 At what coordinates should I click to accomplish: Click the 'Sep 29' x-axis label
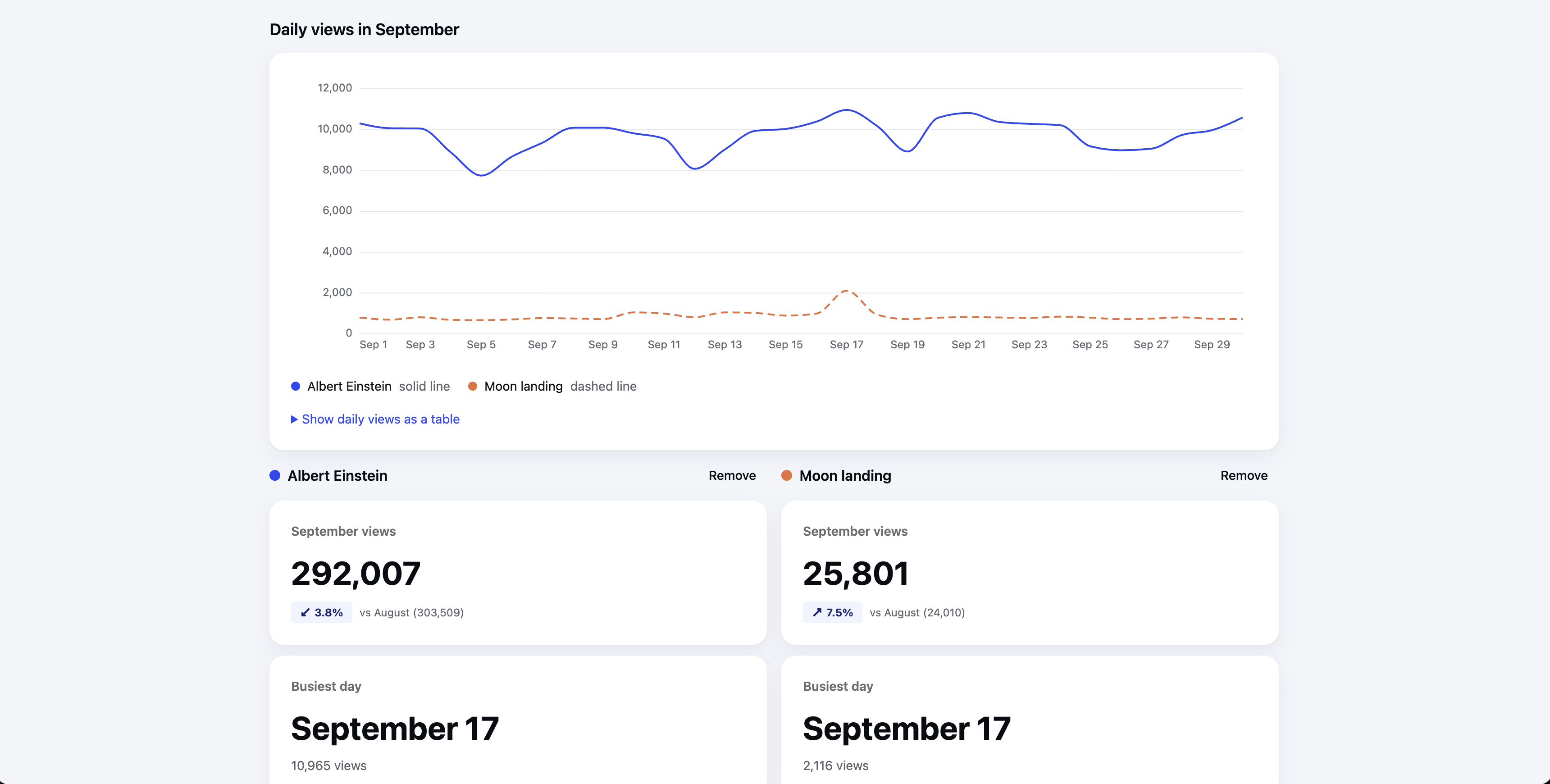[1212, 345]
